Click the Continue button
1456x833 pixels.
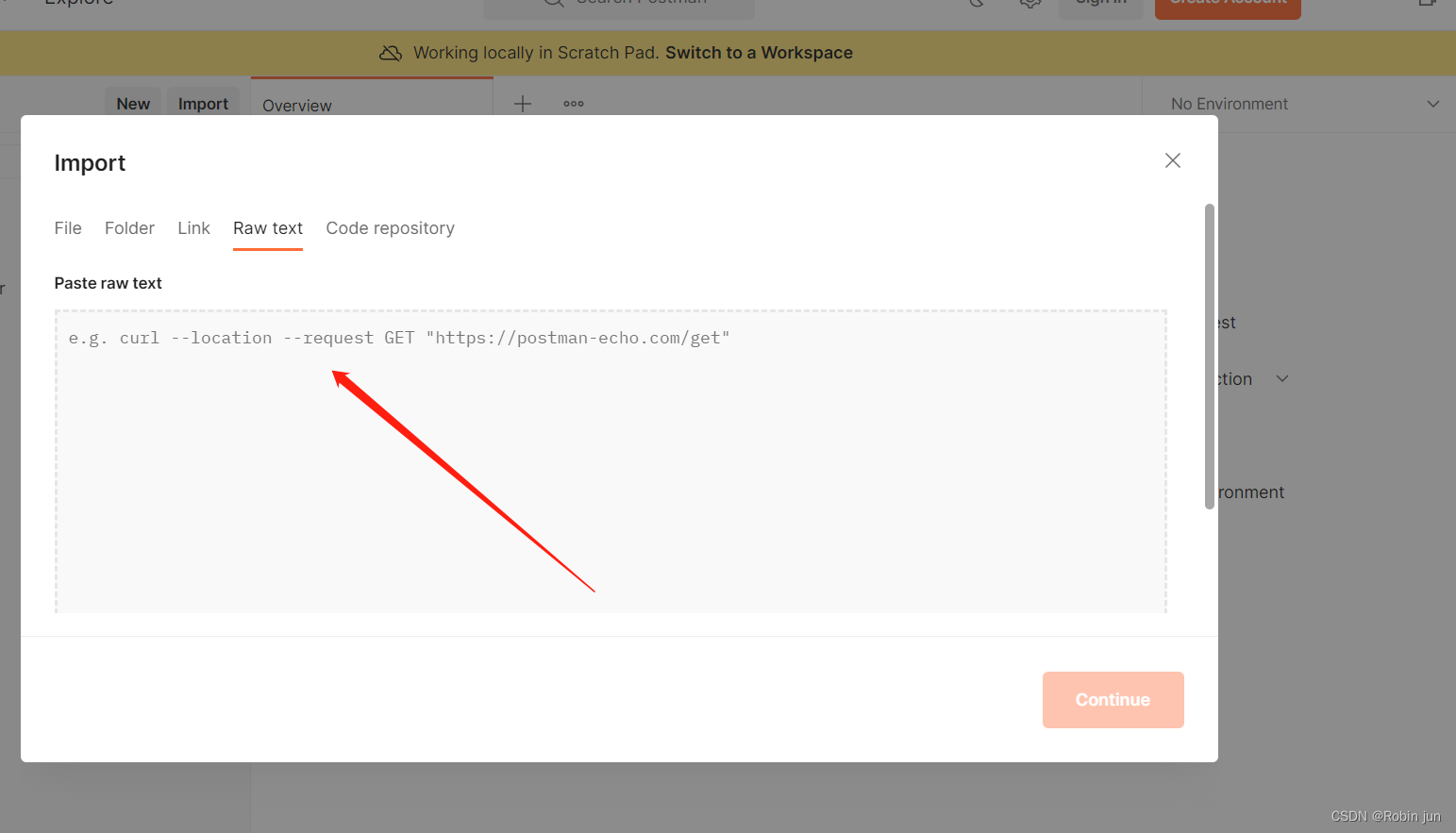[1113, 700]
